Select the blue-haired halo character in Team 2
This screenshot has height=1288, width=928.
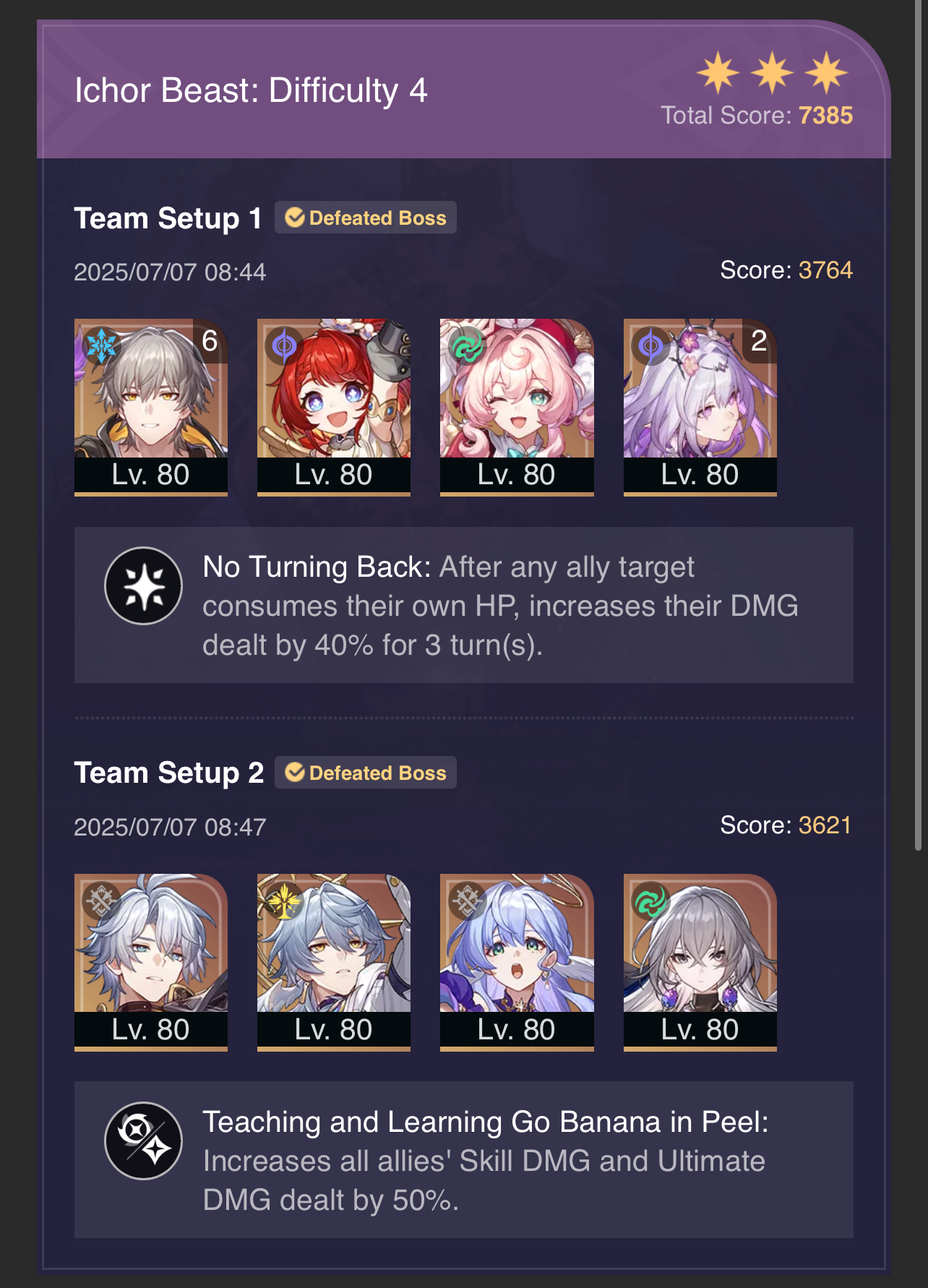tap(517, 962)
